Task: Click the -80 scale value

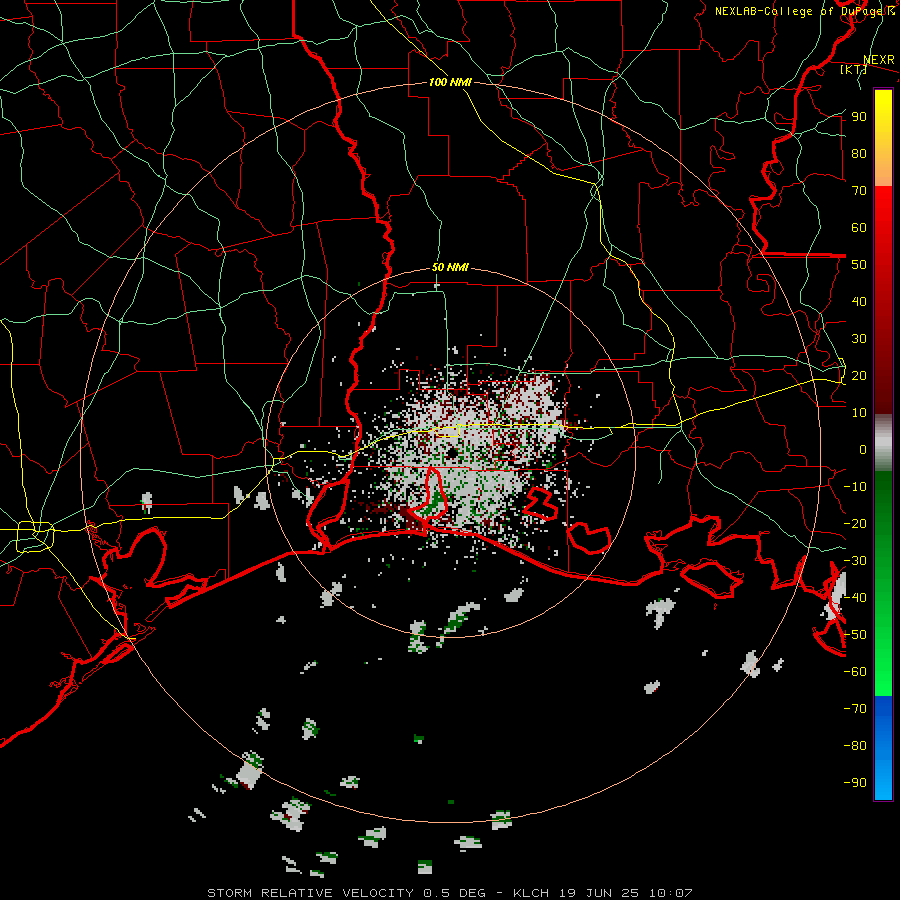Action: (x=855, y=746)
